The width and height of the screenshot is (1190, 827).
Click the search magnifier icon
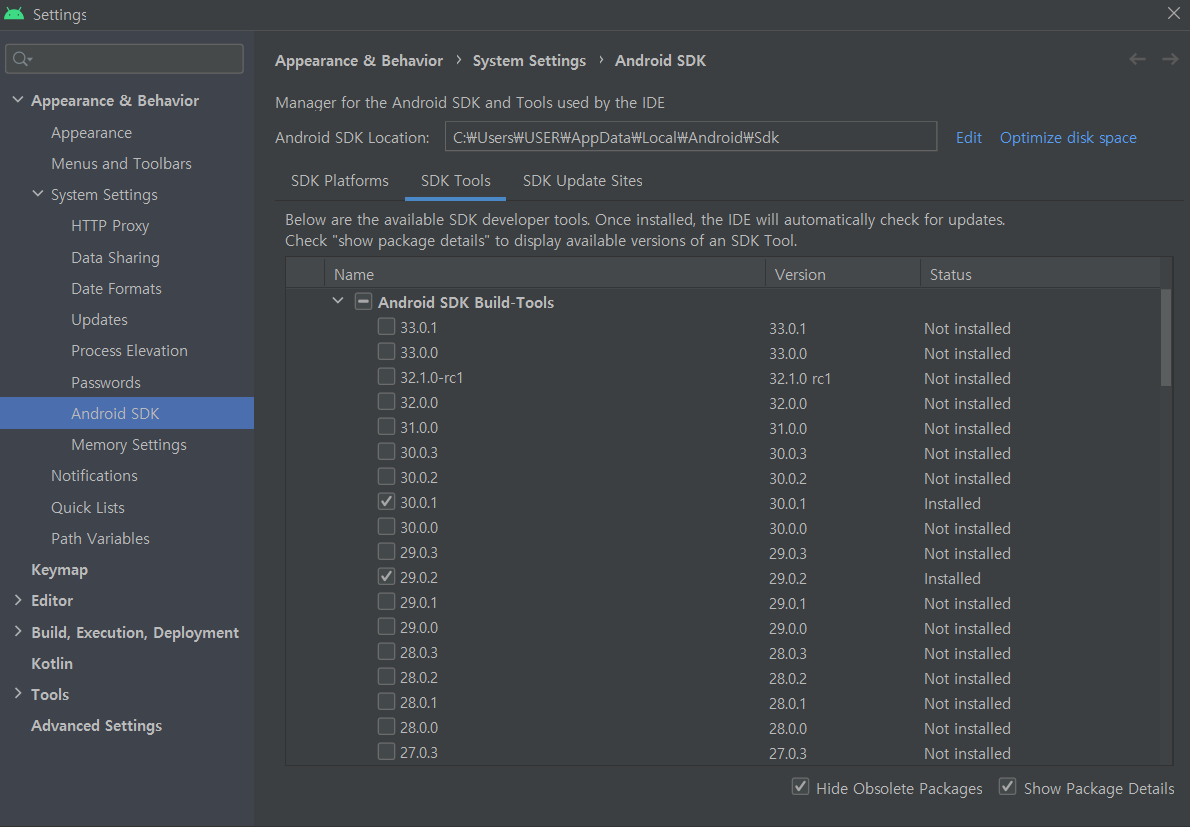[x=21, y=58]
